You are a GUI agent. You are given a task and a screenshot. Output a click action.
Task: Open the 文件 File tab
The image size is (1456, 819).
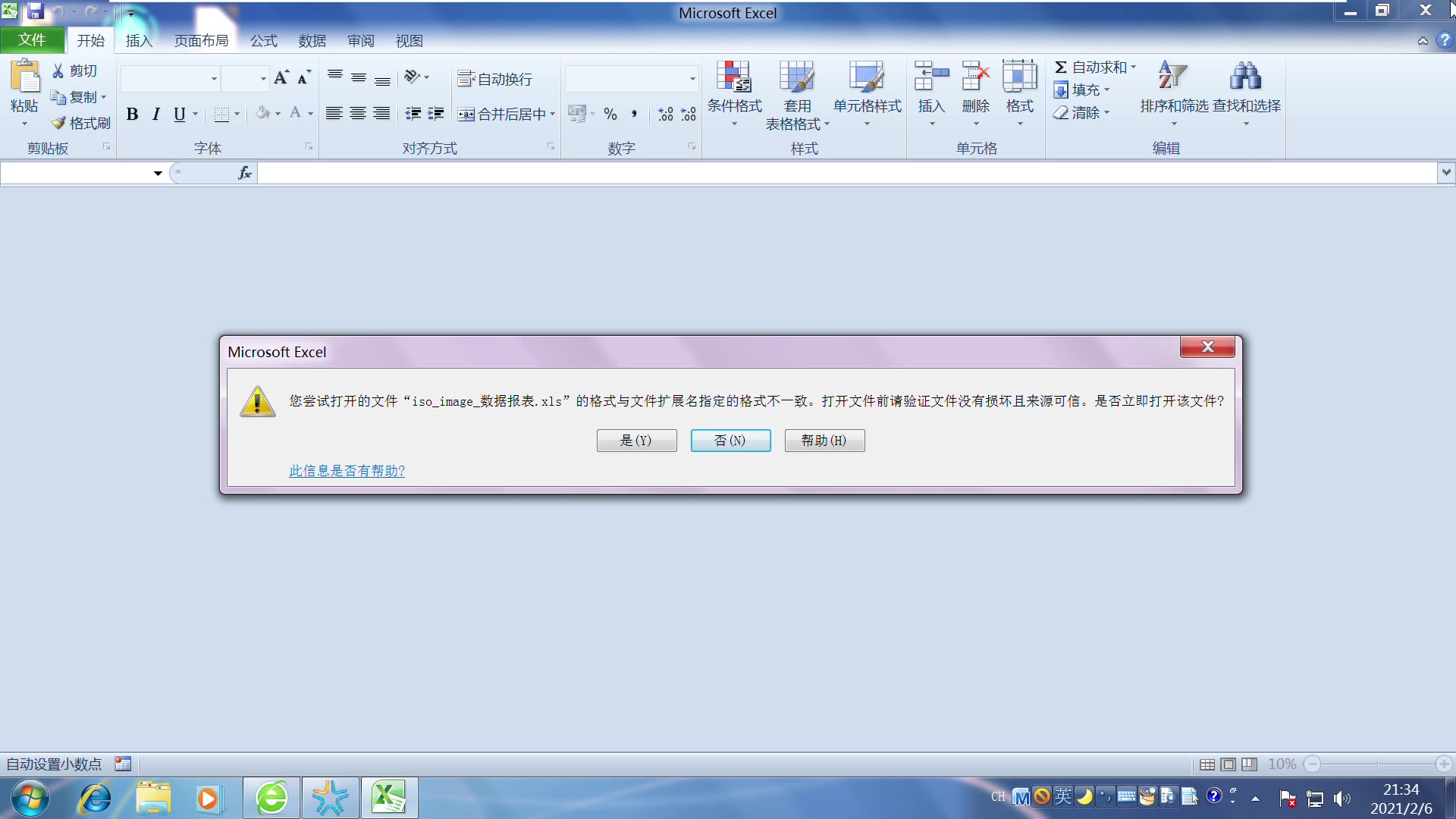click(32, 40)
